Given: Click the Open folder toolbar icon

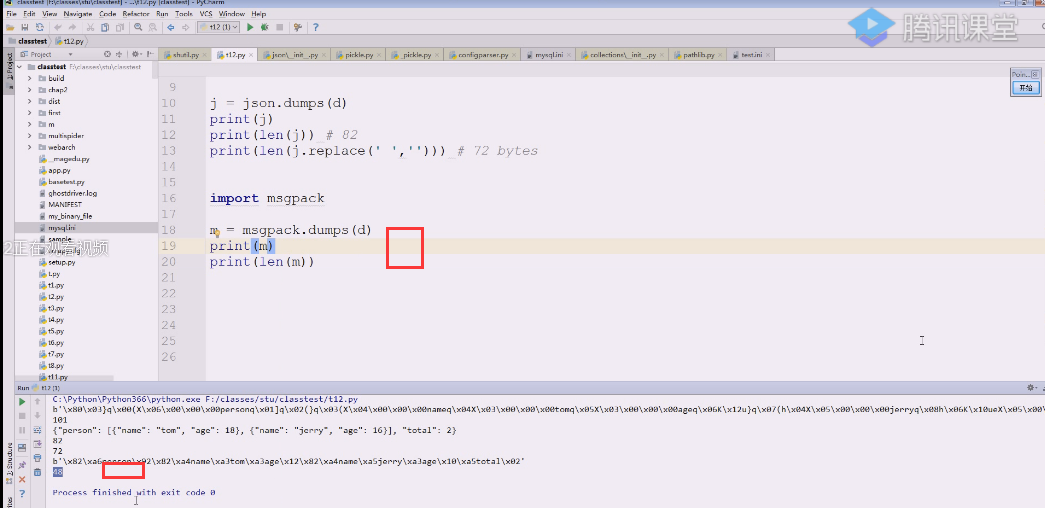Looking at the screenshot, I should 10,27.
